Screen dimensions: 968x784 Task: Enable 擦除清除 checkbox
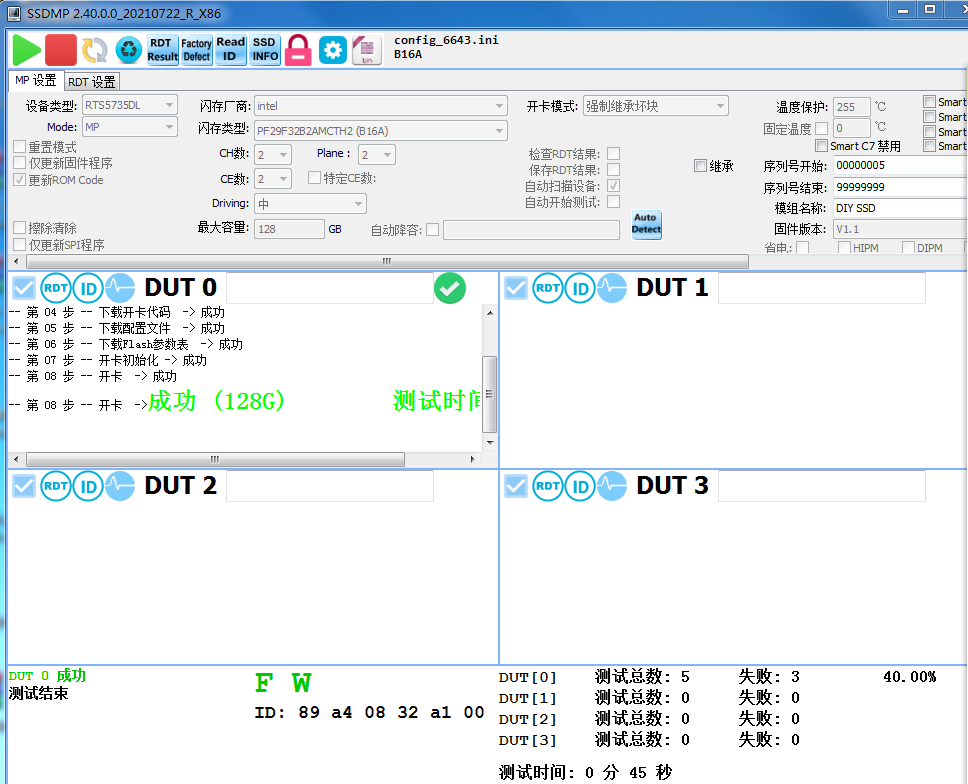coord(20,228)
